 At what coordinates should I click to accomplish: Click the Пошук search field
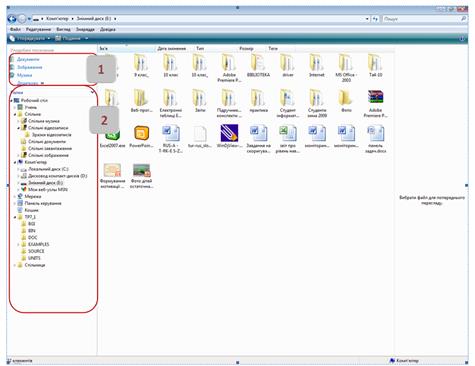pyautogui.click(x=421, y=19)
